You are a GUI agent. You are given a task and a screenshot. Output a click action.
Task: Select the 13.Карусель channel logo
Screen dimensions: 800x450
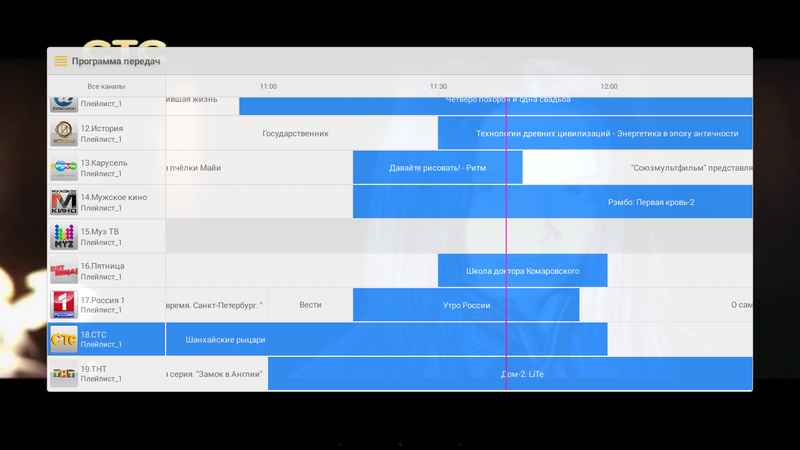tap(64, 167)
